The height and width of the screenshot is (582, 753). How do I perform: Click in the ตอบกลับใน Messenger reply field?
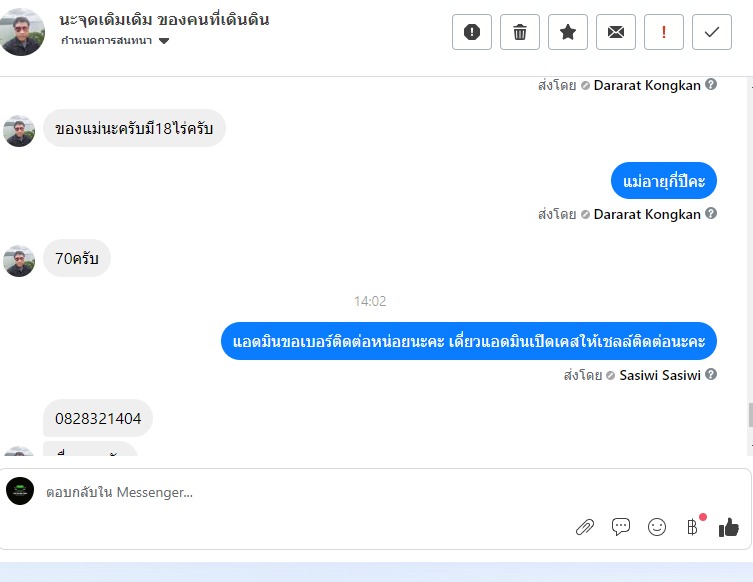point(307,492)
